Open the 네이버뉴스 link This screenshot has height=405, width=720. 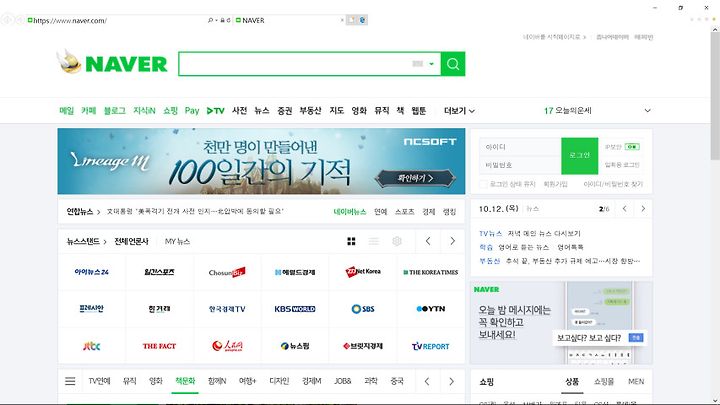pyautogui.click(x=350, y=212)
